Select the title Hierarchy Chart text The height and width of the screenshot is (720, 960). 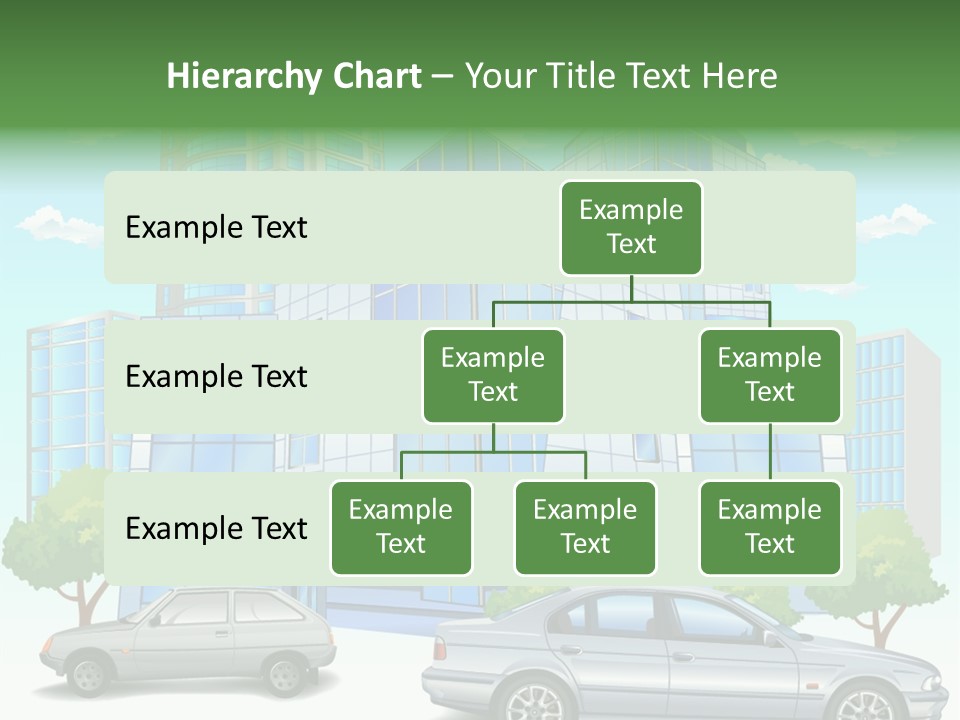[x=294, y=76]
